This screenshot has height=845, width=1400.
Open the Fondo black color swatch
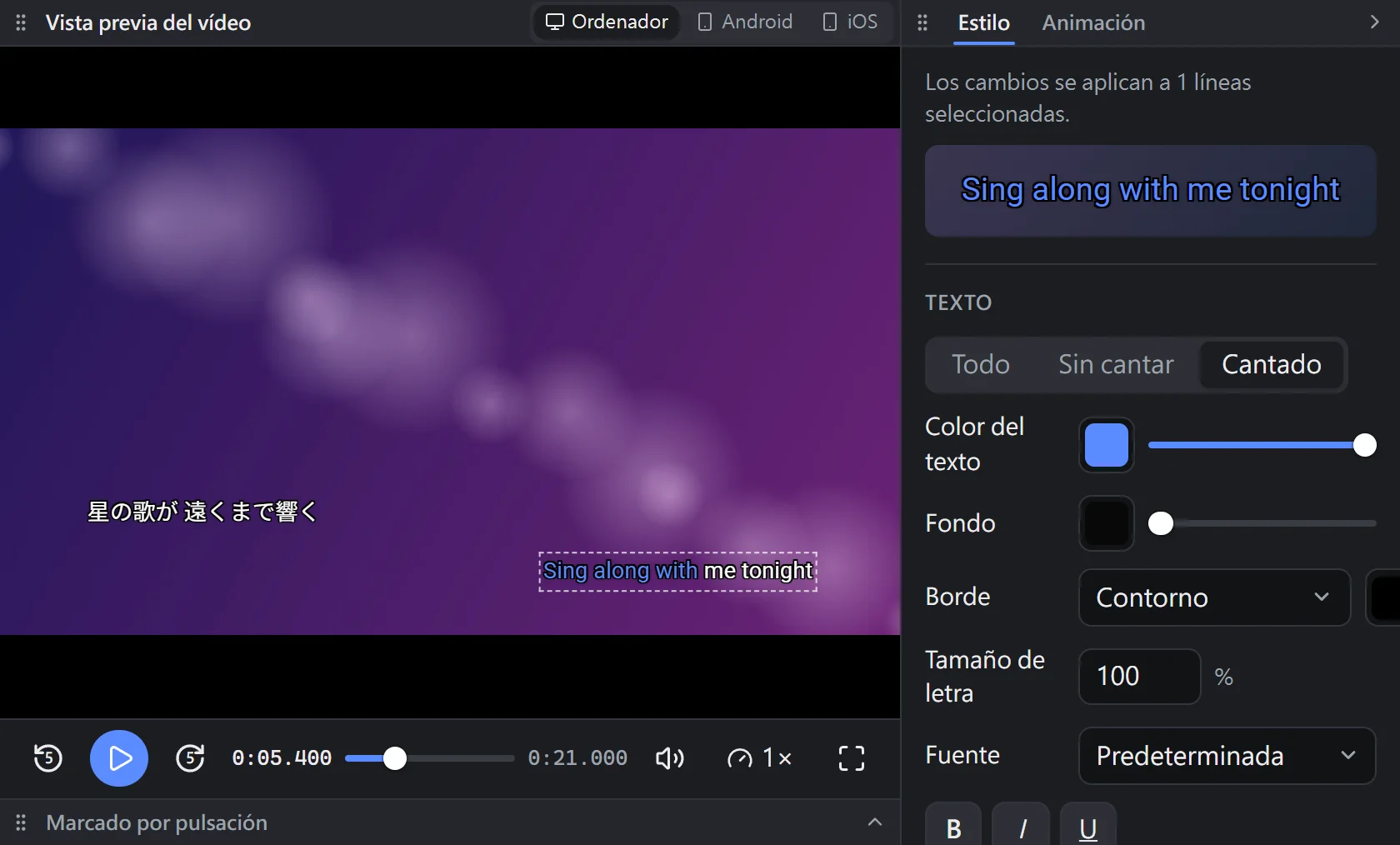pos(1107,523)
